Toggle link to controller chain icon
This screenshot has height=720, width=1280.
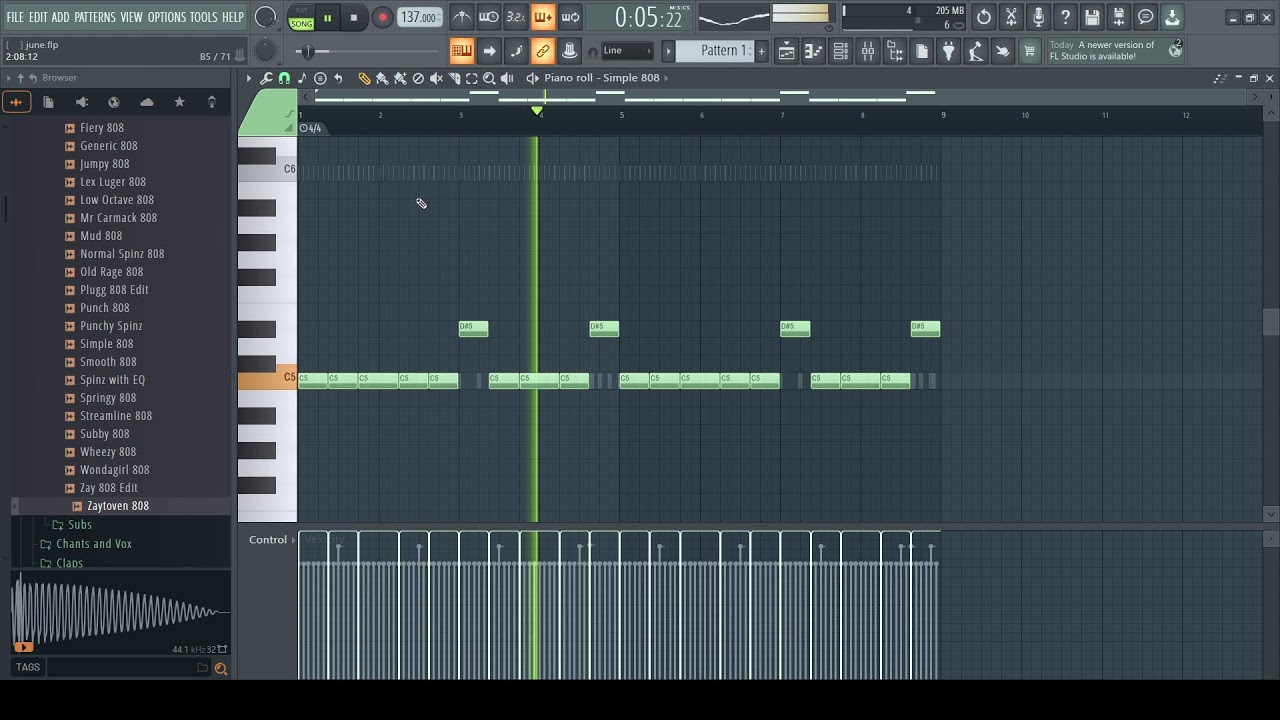point(543,51)
